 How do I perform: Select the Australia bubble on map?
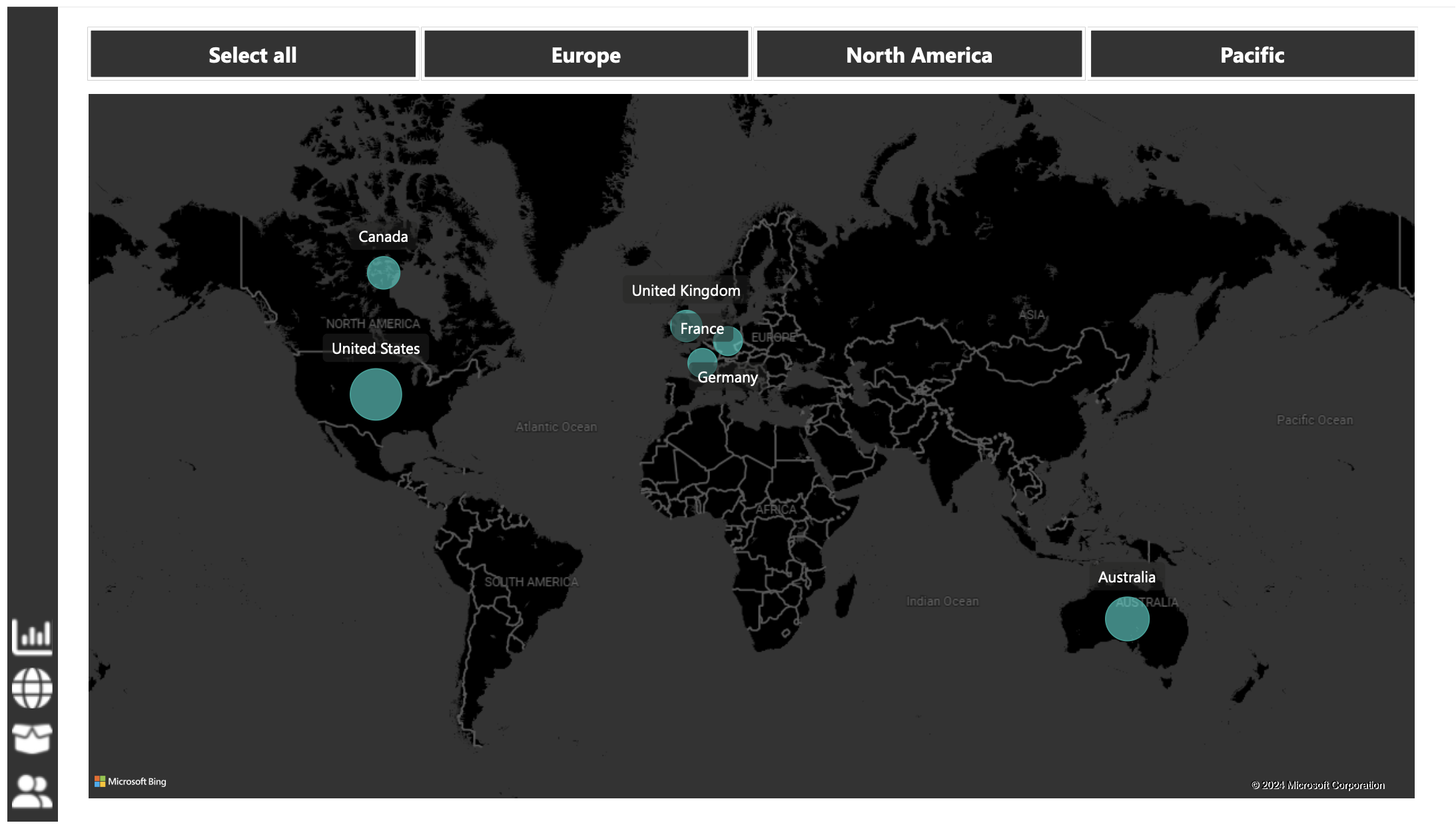click(1127, 618)
